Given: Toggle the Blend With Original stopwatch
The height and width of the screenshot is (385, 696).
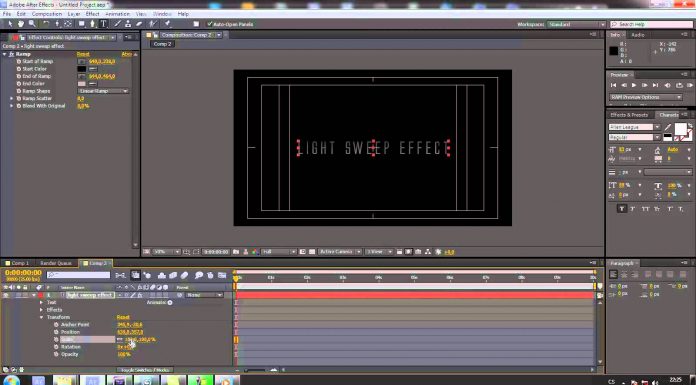Looking at the screenshot, I should 19,106.
